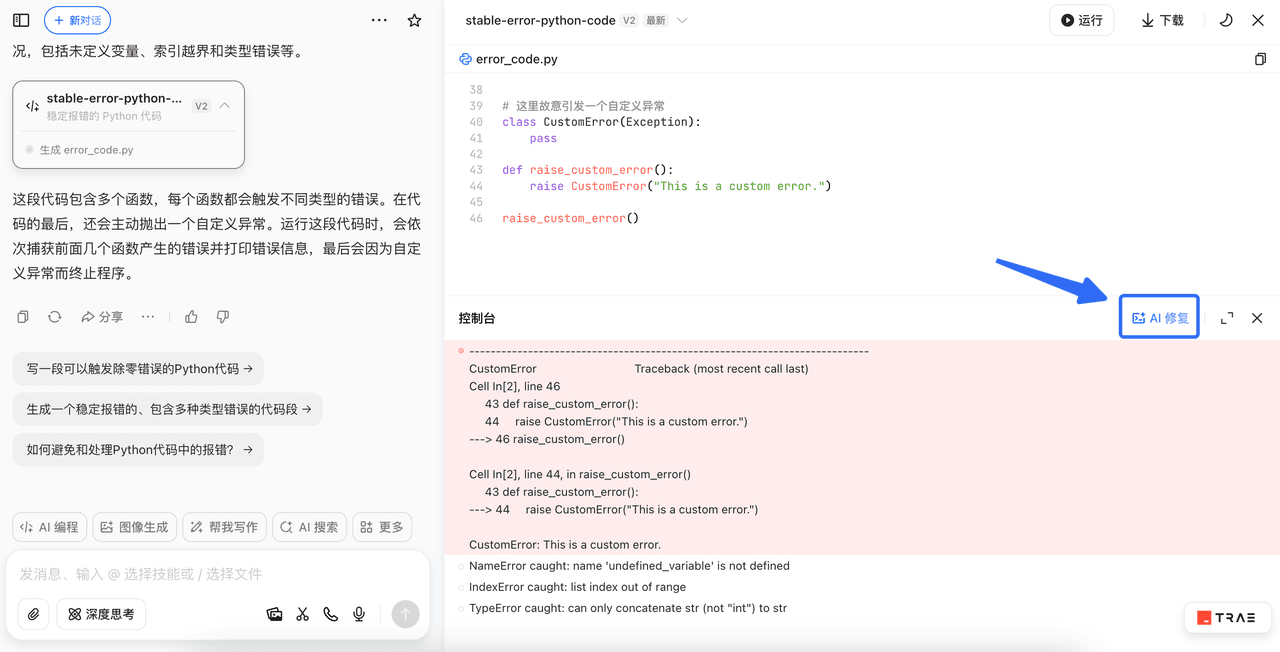Open the V2 version dropdown

[x=682, y=20]
